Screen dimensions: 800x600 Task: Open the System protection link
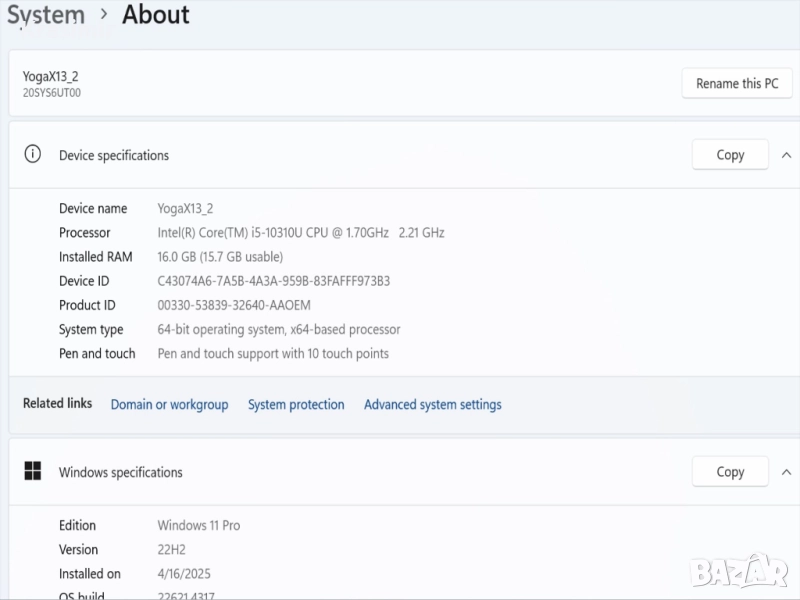click(296, 404)
